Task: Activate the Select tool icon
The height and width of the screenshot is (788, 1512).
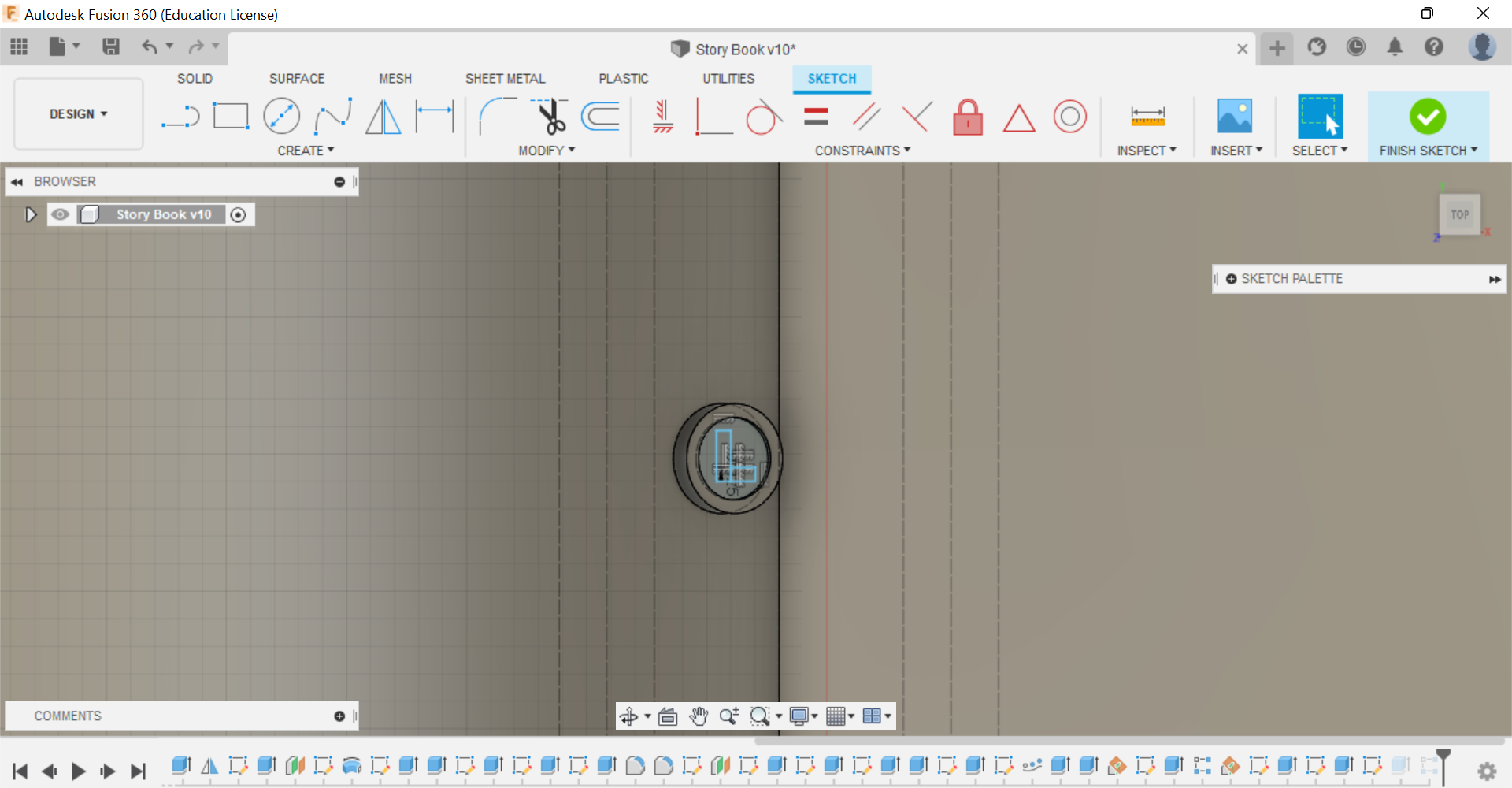Action: (1320, 116)
